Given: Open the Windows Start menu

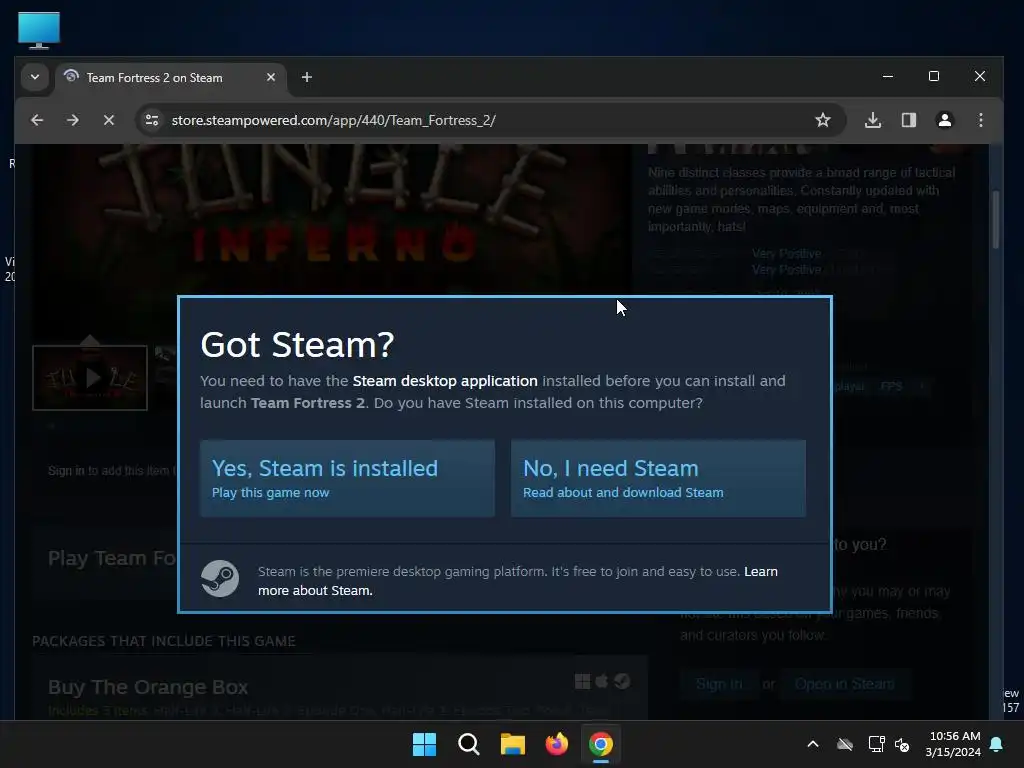Looking at the screenshot, I should 424,744.
